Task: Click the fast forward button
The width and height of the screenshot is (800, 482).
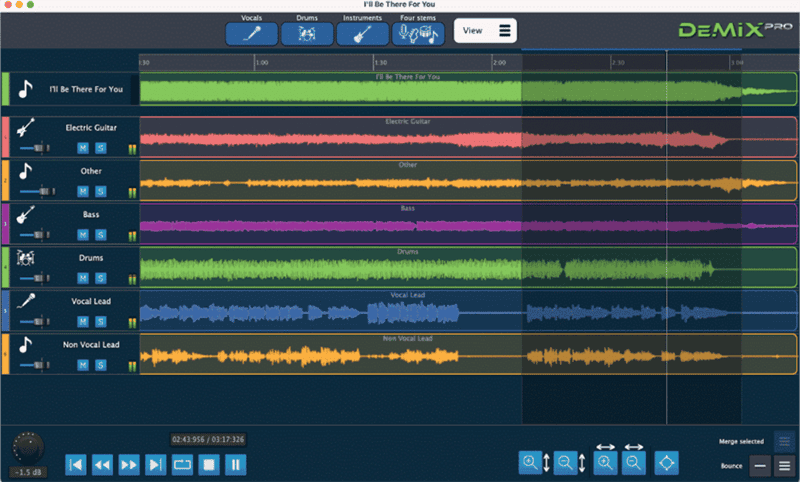Action: click(129, 465)
